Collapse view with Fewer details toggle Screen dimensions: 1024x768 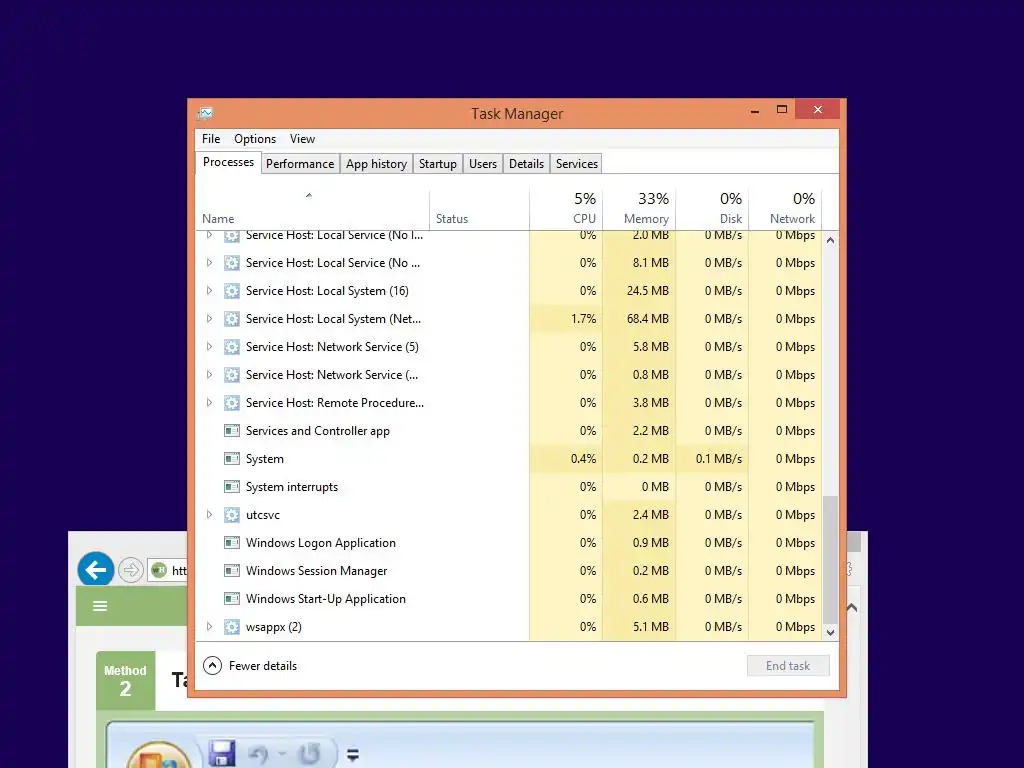250,665
